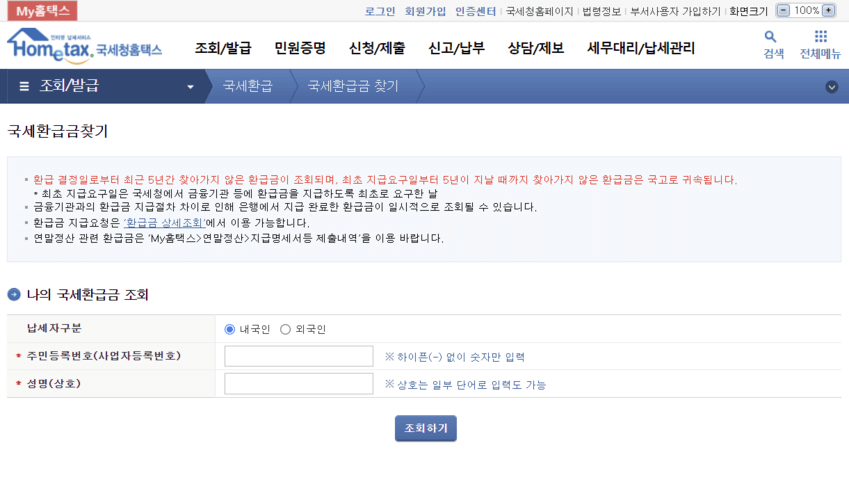Click the 100% zoom level text
849x489 pixels.
tap(806, 10)
